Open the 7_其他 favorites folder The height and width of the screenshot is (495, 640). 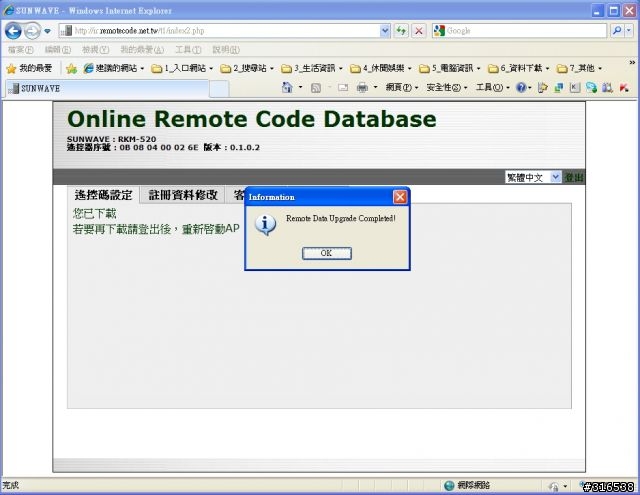pyautogui.click(x=580, y=68)
